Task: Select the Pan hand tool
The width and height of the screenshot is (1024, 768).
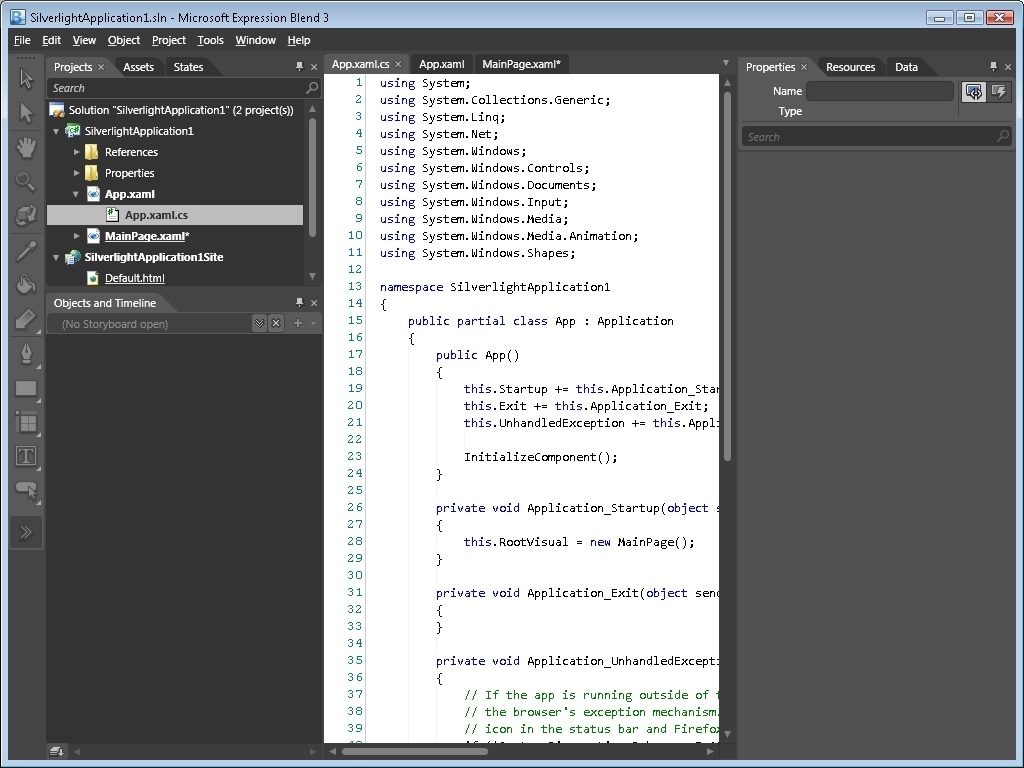Action: [26, 148]
